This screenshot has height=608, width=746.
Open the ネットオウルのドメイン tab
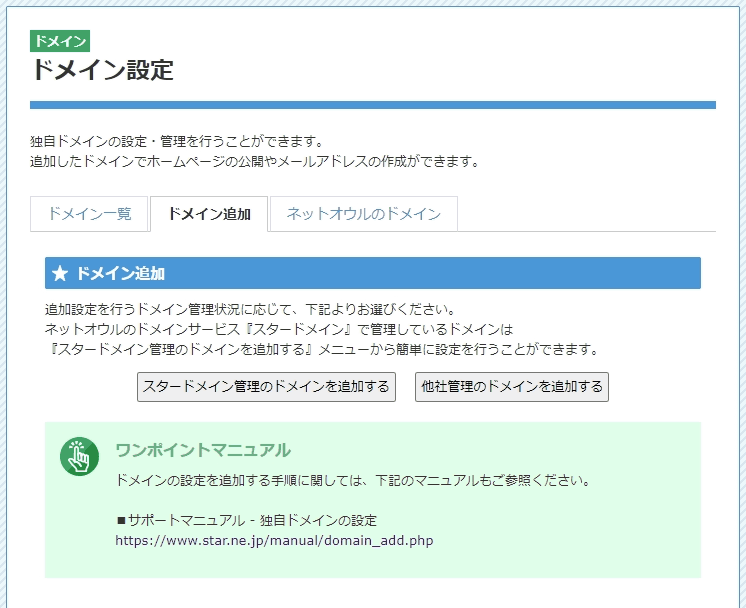pyautogui.click(x=363, y=214)
